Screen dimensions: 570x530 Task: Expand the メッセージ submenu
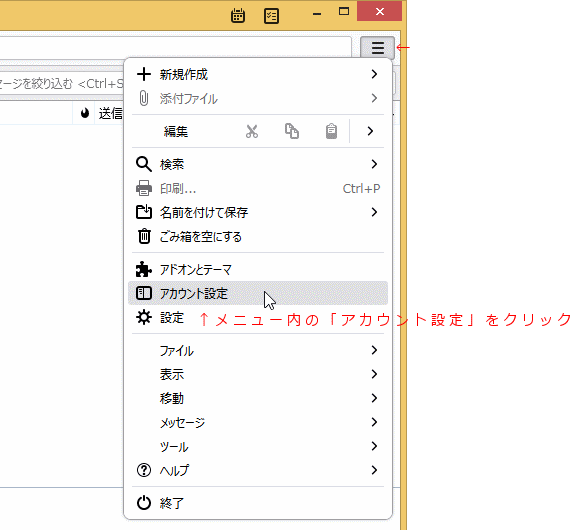pyautogui.click(x=258, y=422)
